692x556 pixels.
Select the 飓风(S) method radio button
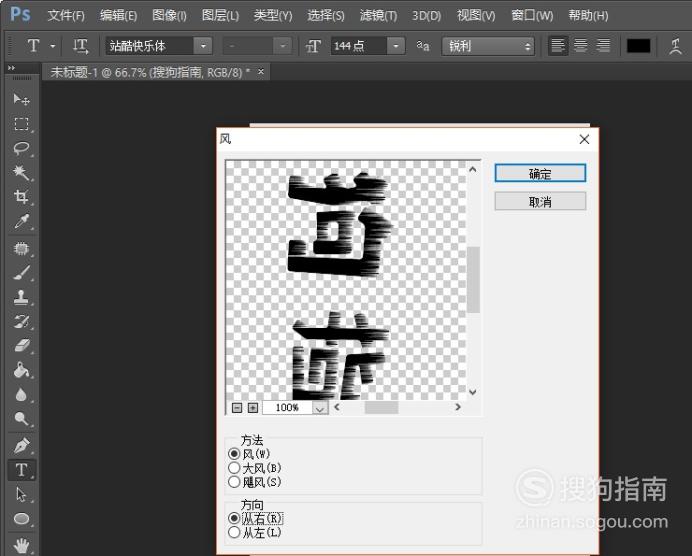234,482
